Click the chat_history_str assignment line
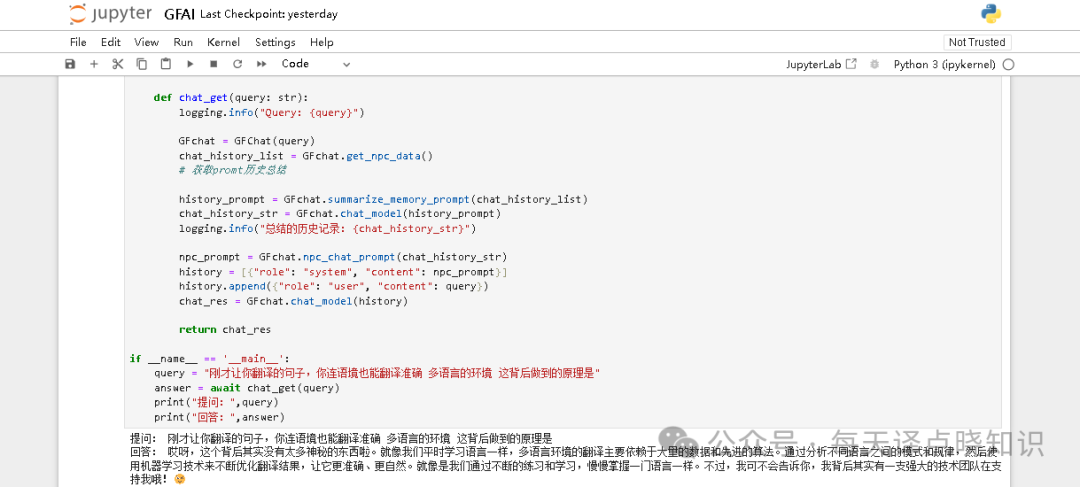The height and width of the screenshot is (487, 1080). tap(340, 214)
